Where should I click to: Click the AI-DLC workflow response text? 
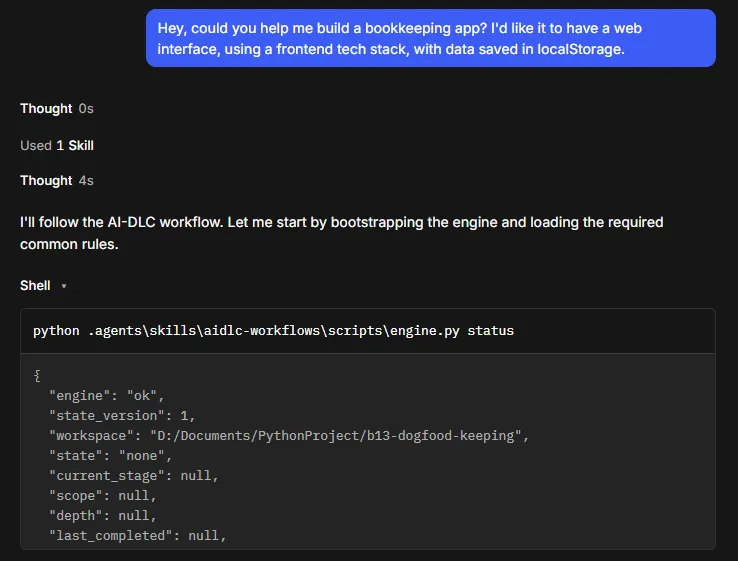coord(342,233)
